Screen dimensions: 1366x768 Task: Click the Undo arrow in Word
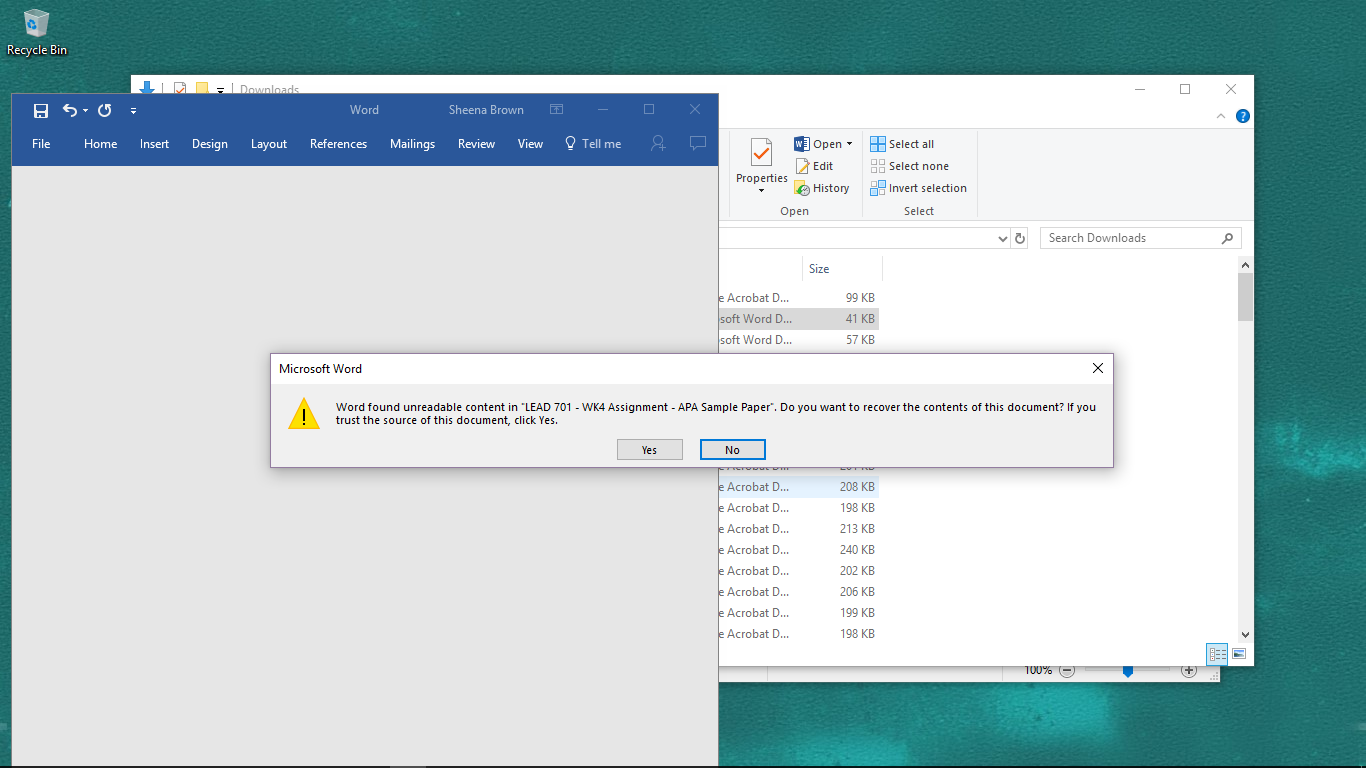click(x=69, y=111)
